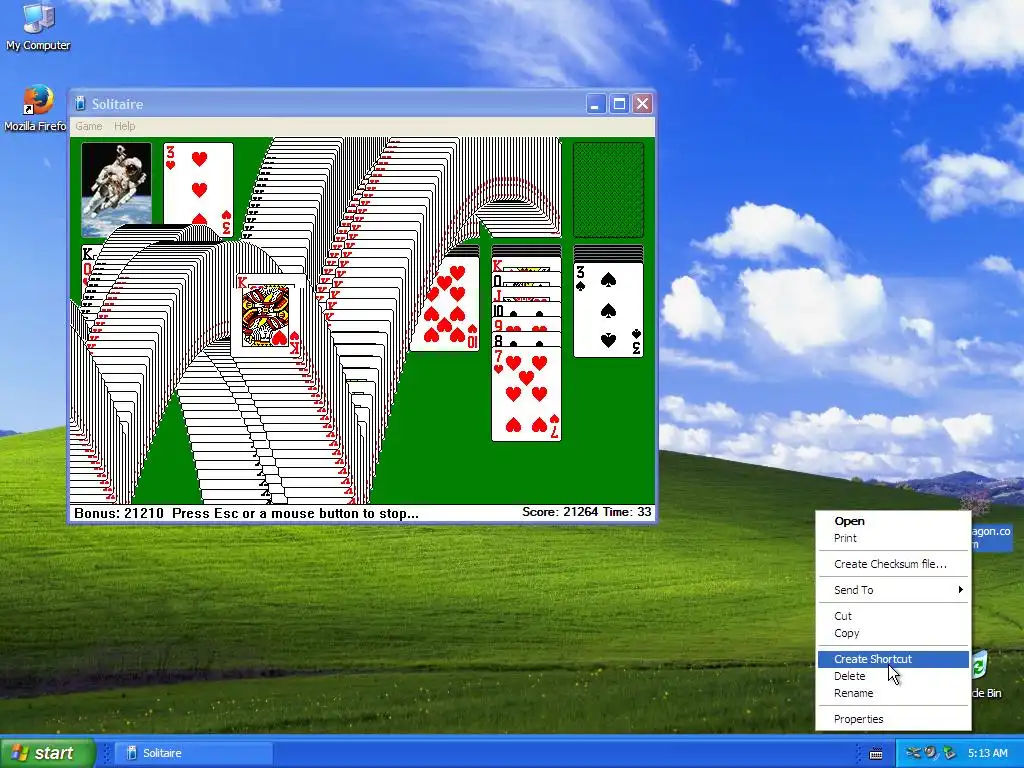The width and height of the screenshot is (1024, 768).
Task: Close the Solitaire window
Action: [643, 104]
